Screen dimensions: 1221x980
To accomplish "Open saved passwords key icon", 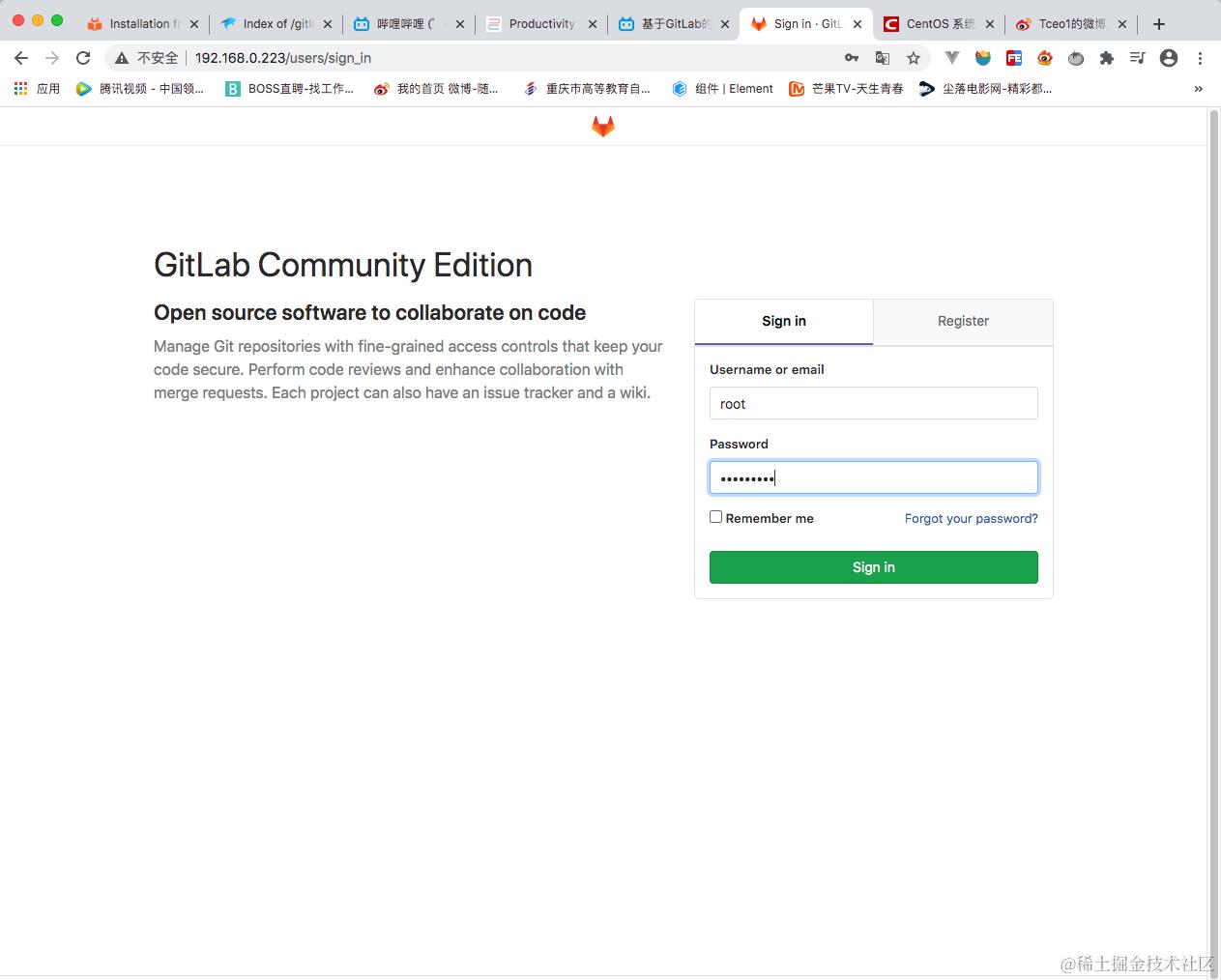I will 852,58.
